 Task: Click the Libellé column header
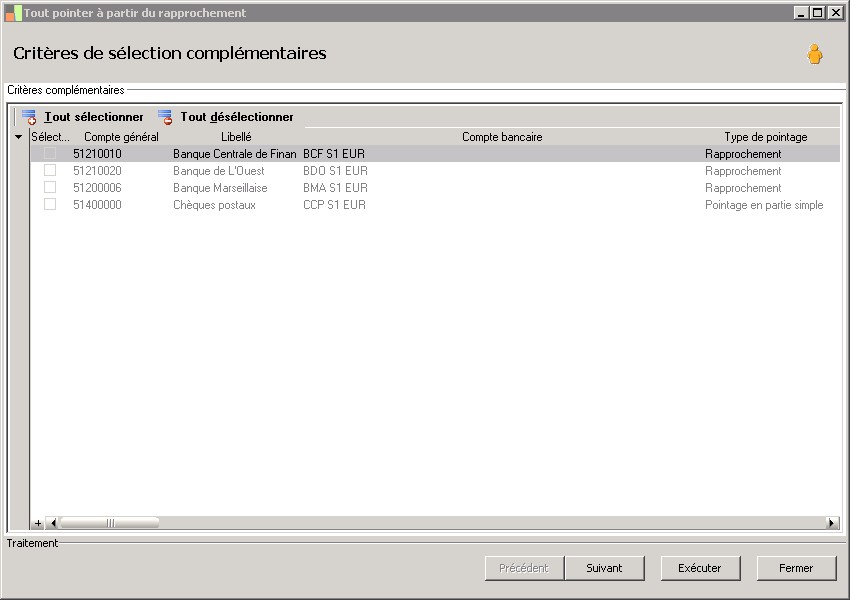(236, 137)
